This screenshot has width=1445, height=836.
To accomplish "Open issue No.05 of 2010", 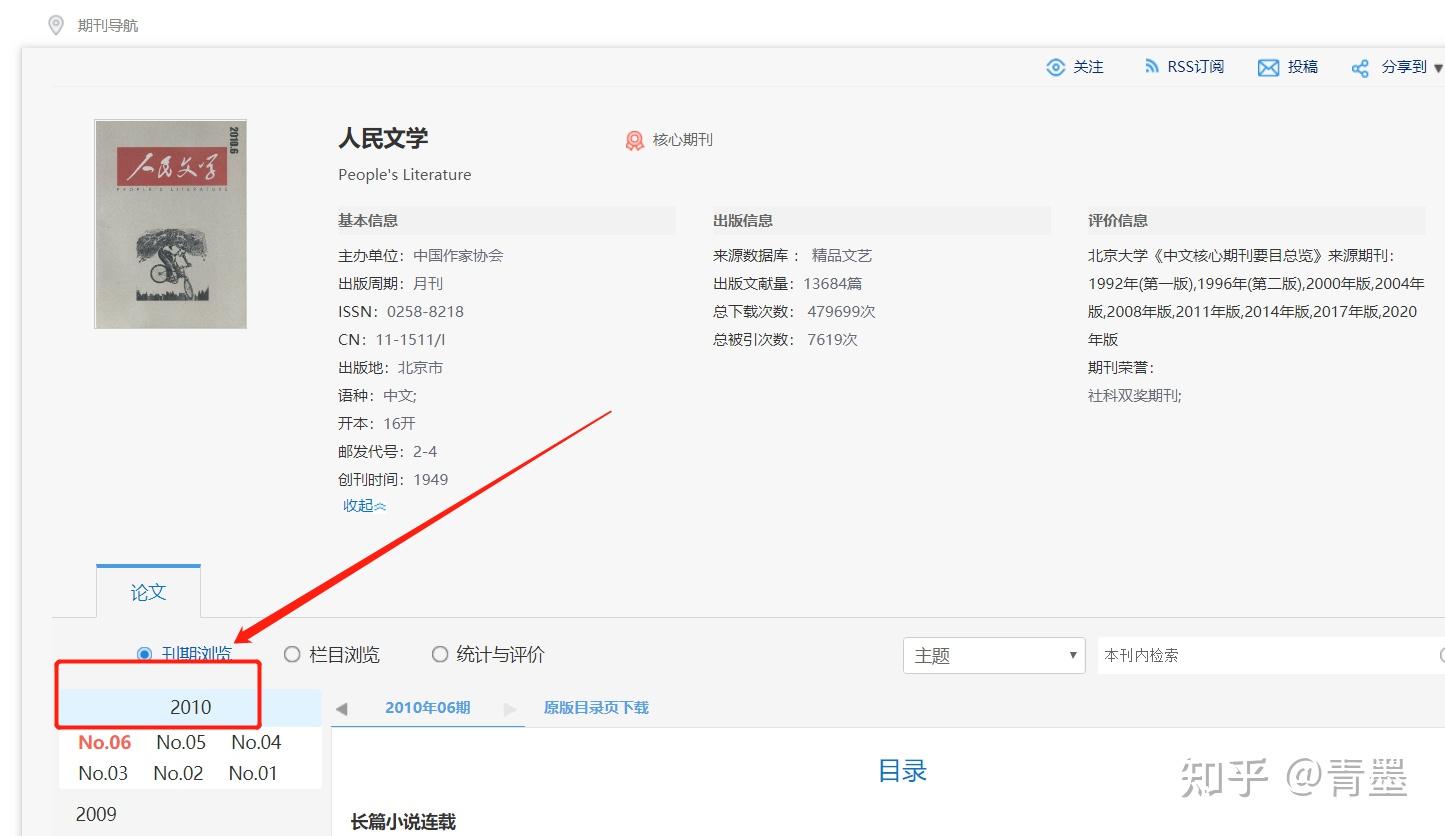I will [x=179, y=742].
